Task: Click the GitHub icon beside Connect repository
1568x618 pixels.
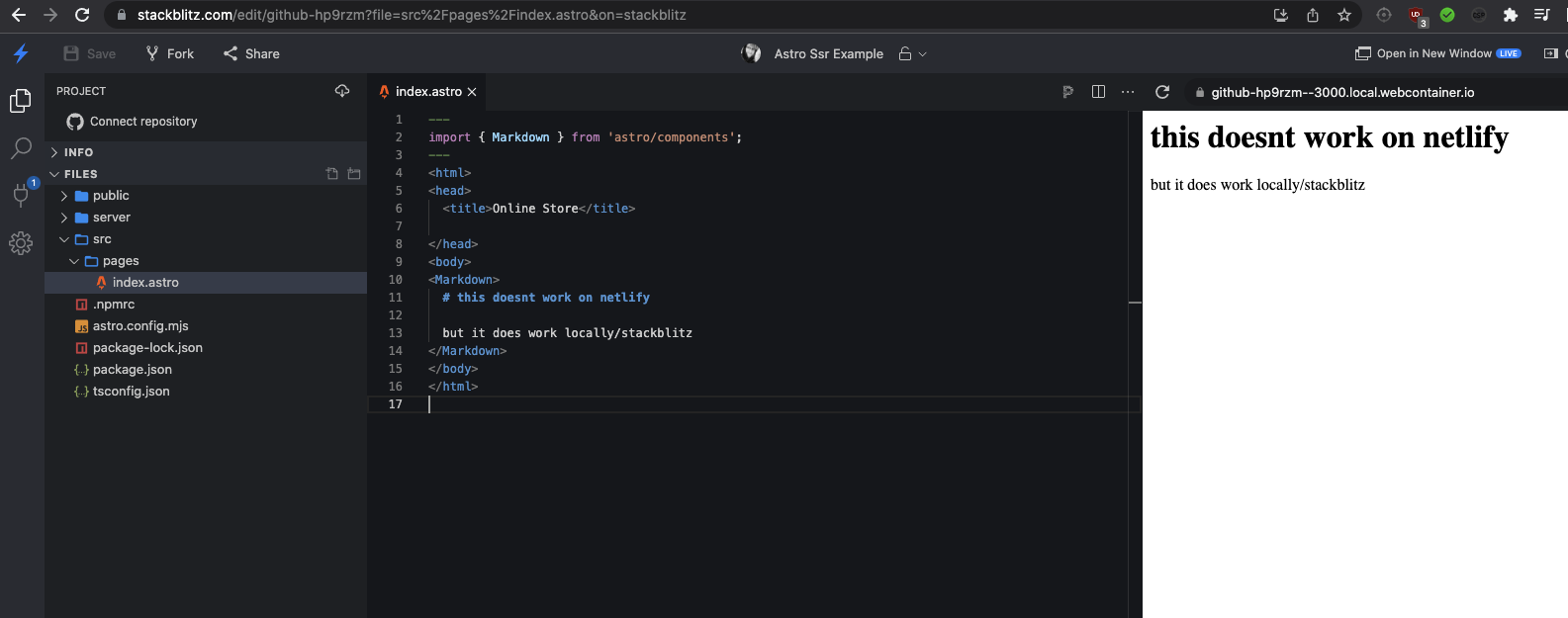Action: [x=75, y=122]
